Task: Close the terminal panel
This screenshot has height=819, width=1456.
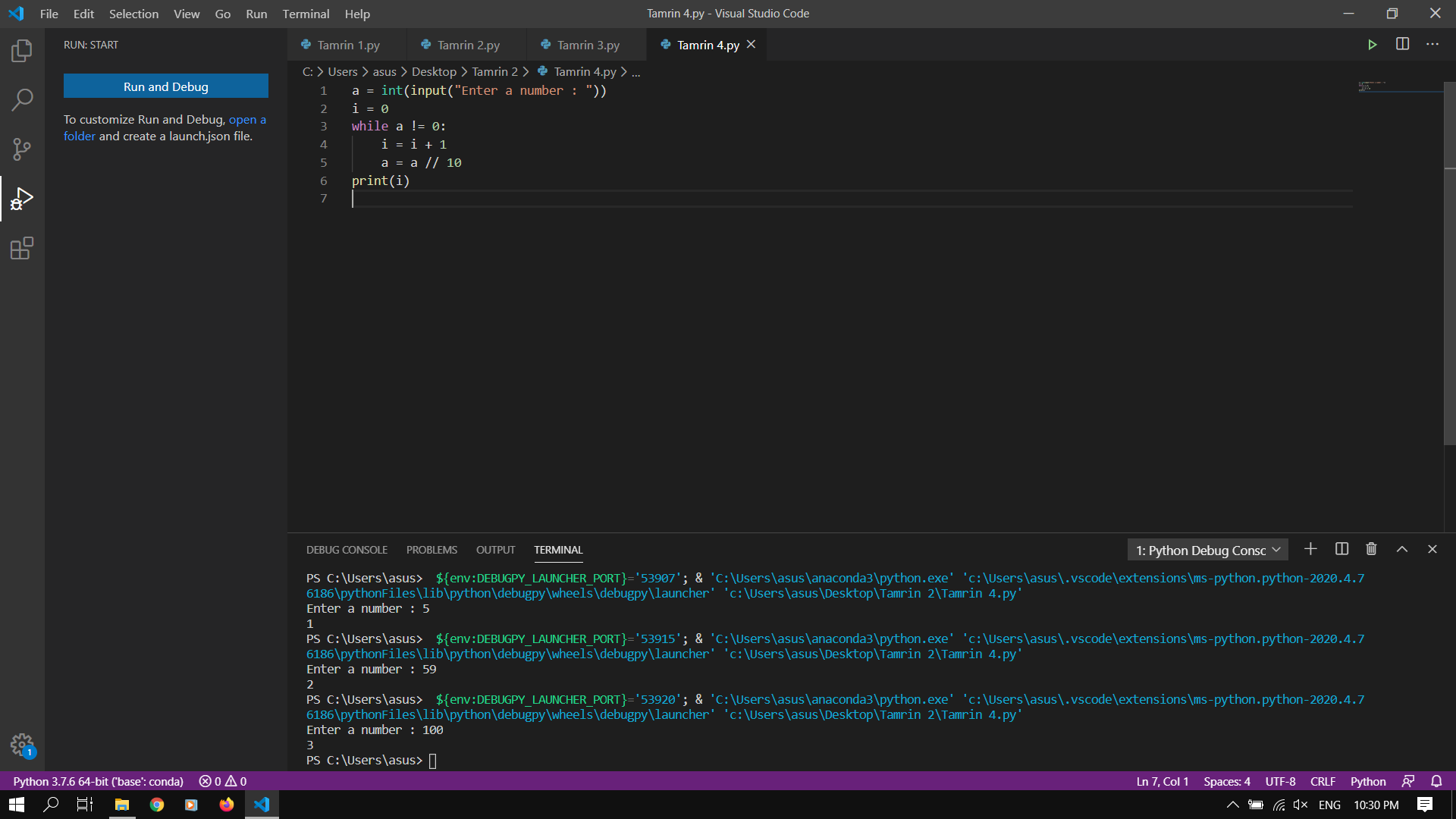Action: (1432, 549)
